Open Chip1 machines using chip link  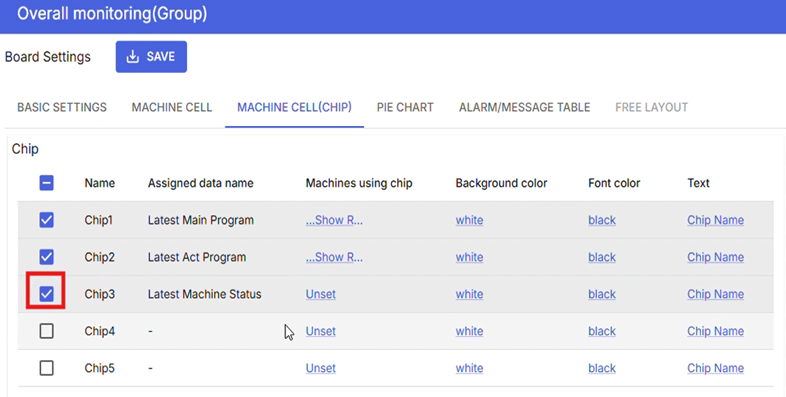coord(334,220)
